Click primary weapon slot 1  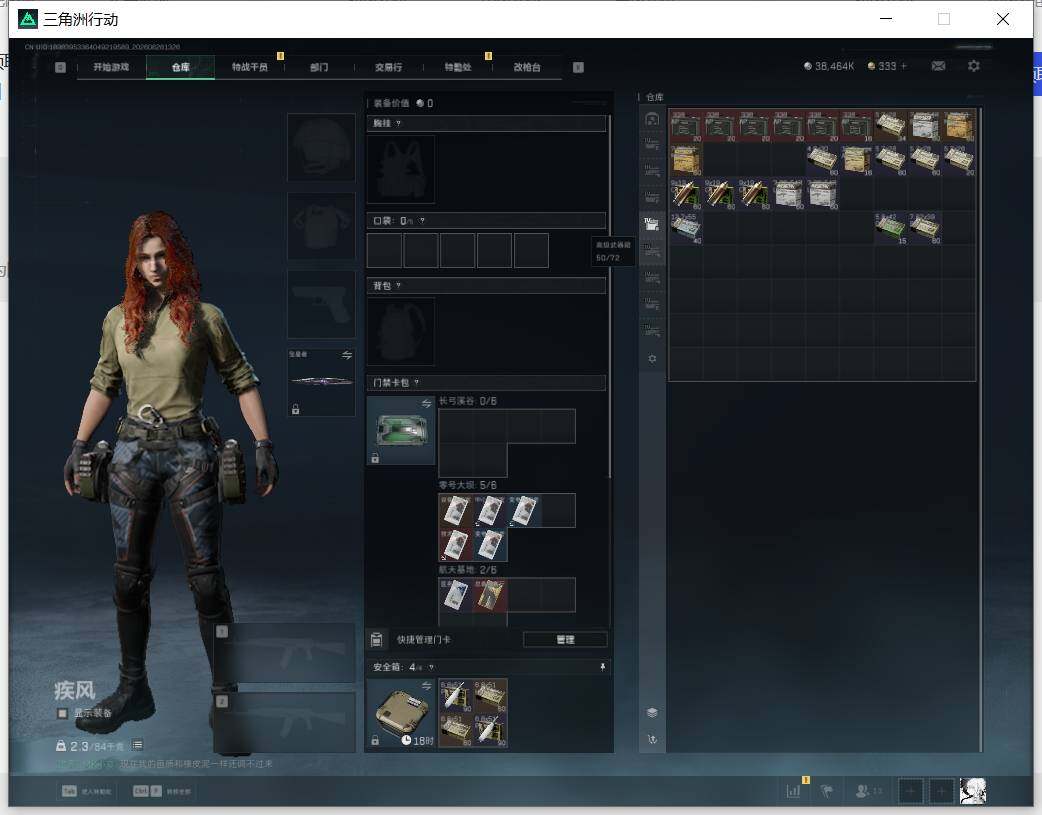click(x=285, y=653)
